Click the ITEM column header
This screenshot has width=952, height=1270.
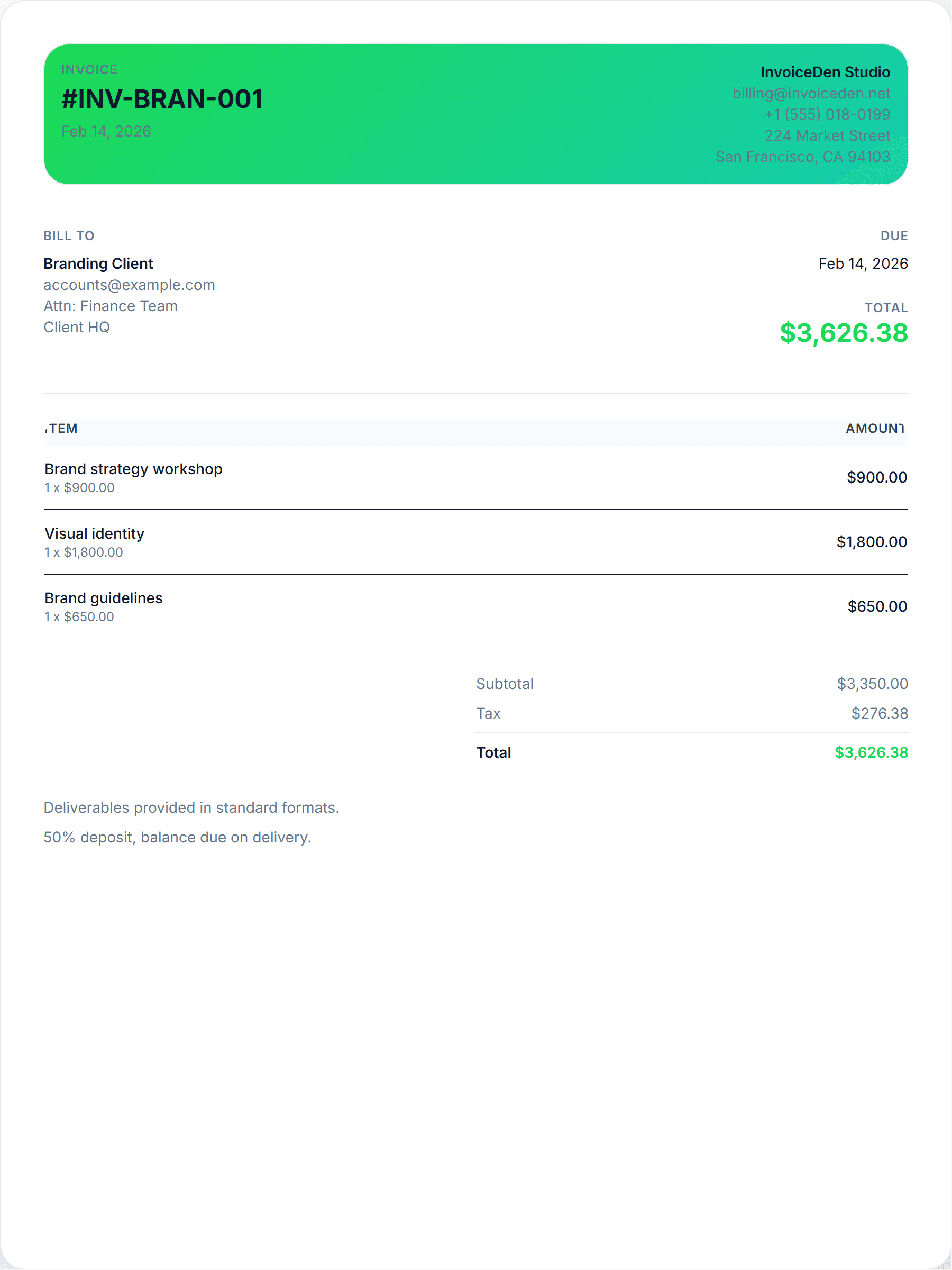(61, 428)
